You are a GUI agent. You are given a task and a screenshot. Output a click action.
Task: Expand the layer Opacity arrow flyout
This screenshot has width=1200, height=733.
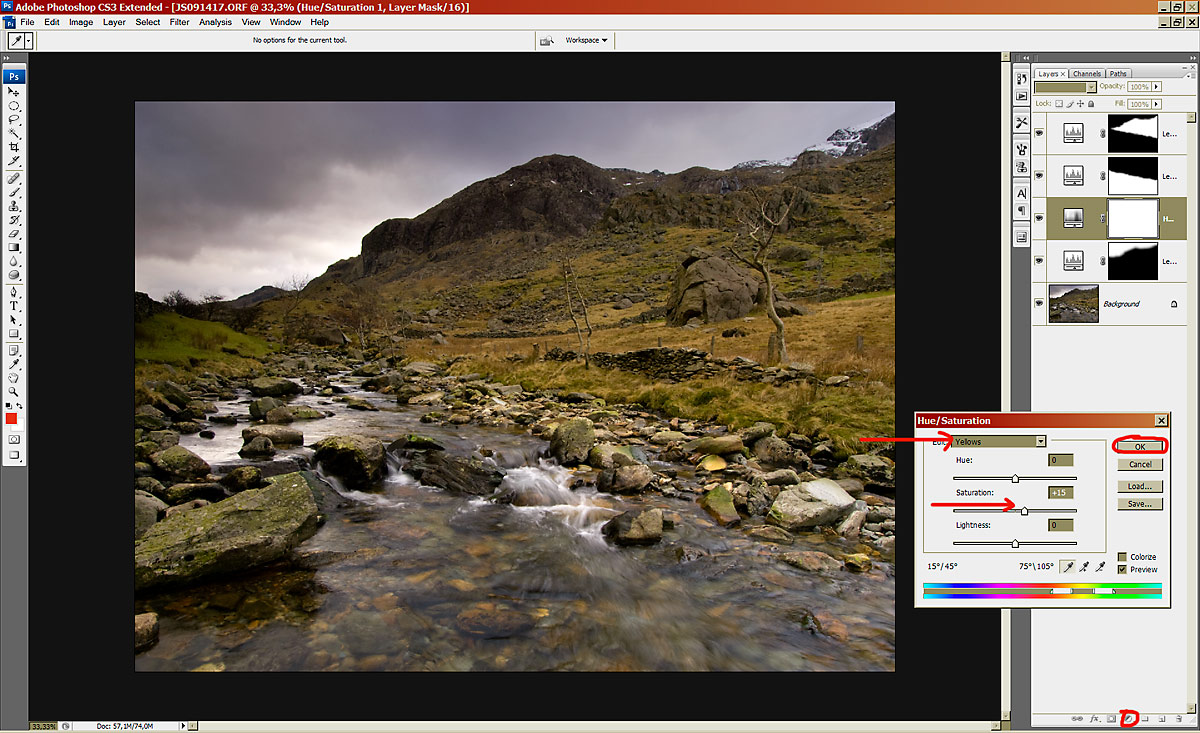pos(1157,87)
